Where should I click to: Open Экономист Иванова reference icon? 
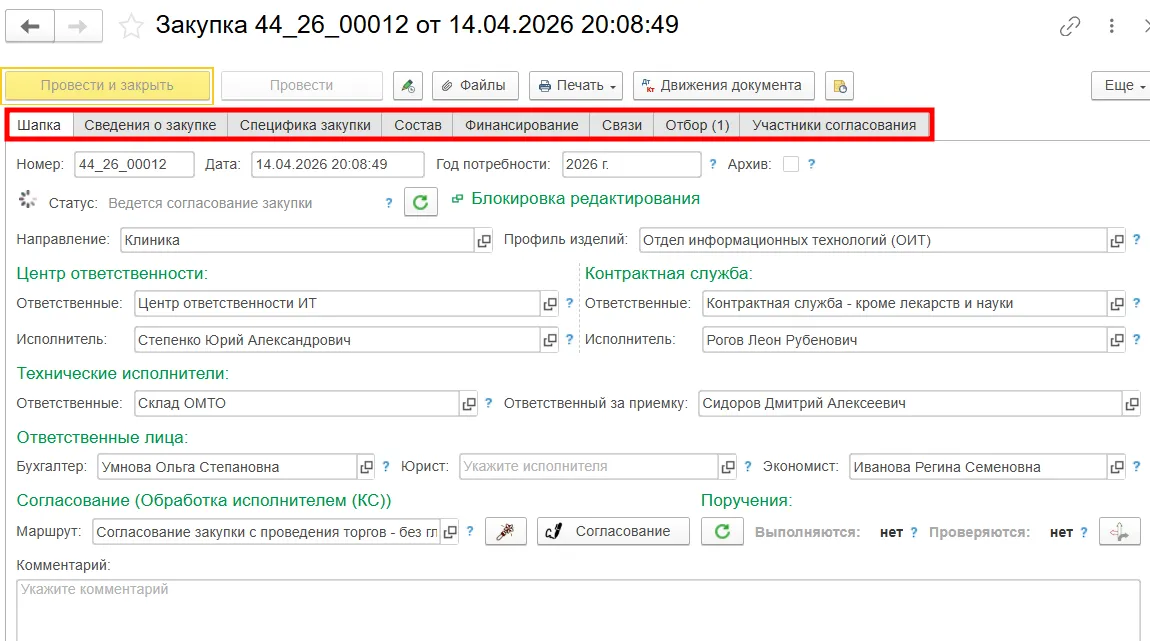(x=1116, y=467)
